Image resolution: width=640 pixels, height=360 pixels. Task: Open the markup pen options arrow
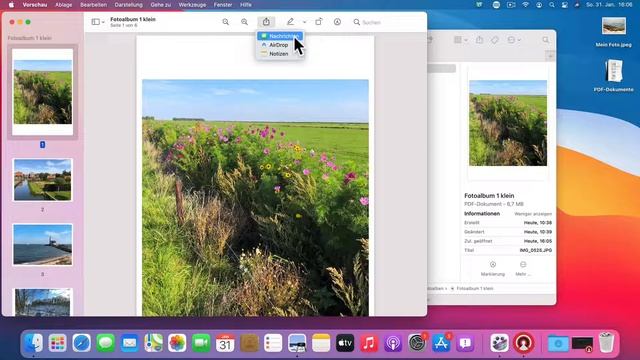(304, 22)
